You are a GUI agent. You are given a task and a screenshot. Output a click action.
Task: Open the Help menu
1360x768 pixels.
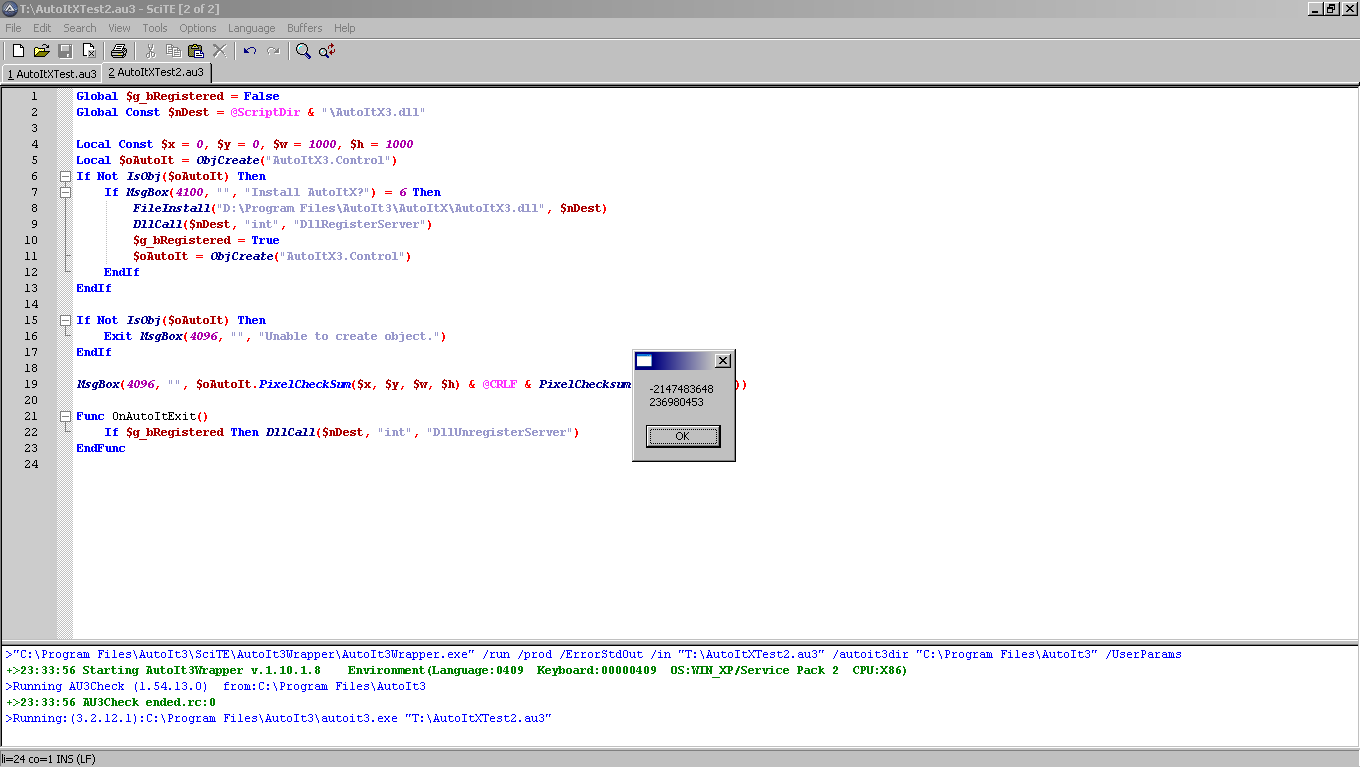point(345,28)
